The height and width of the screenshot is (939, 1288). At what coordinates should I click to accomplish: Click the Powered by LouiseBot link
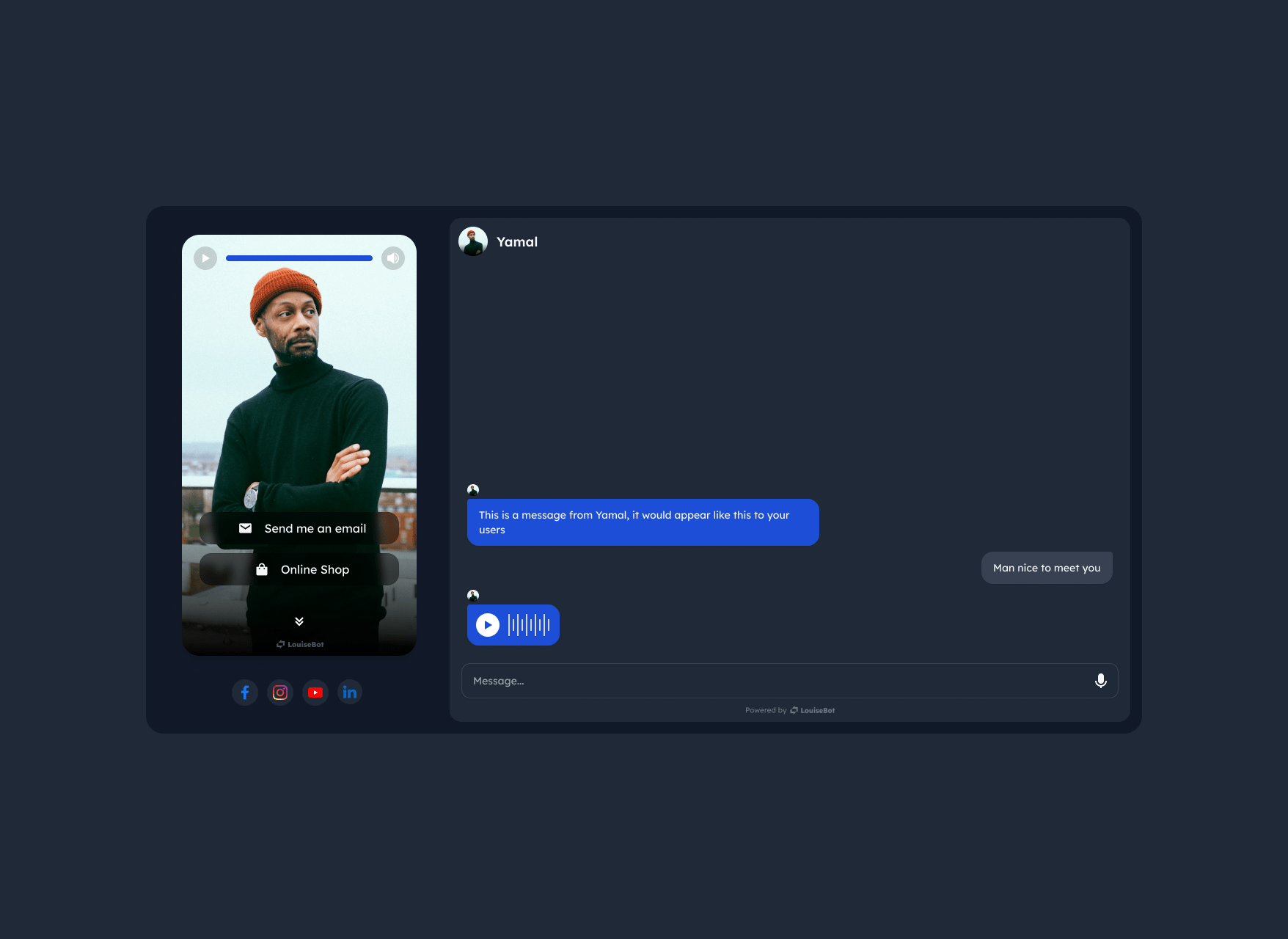pos(789,709)
